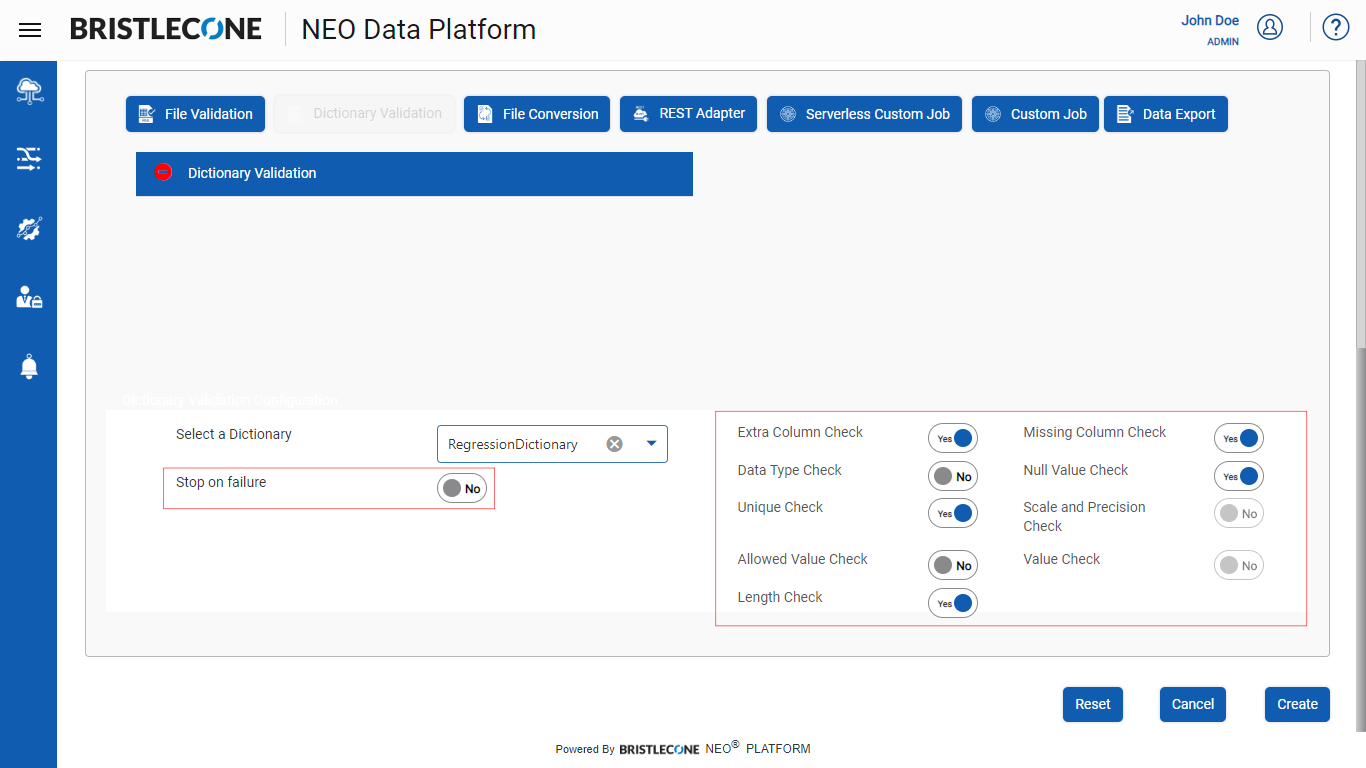Open the gear wrench sidebar icon
Screen dimensions: 1366x768
click(x=29, y=228)
